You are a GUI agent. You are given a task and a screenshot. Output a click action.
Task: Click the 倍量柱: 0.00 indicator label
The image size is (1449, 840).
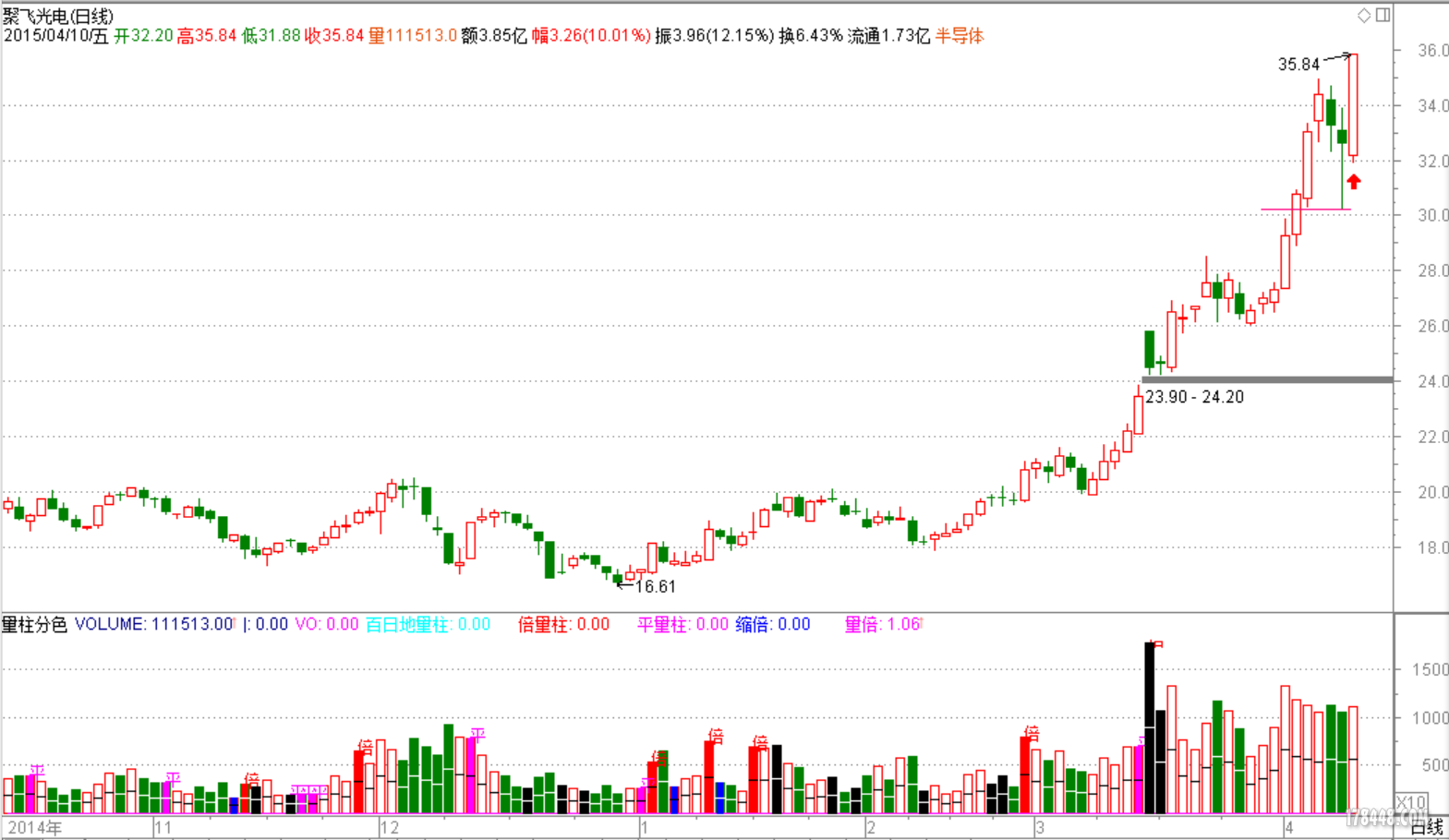564,625
